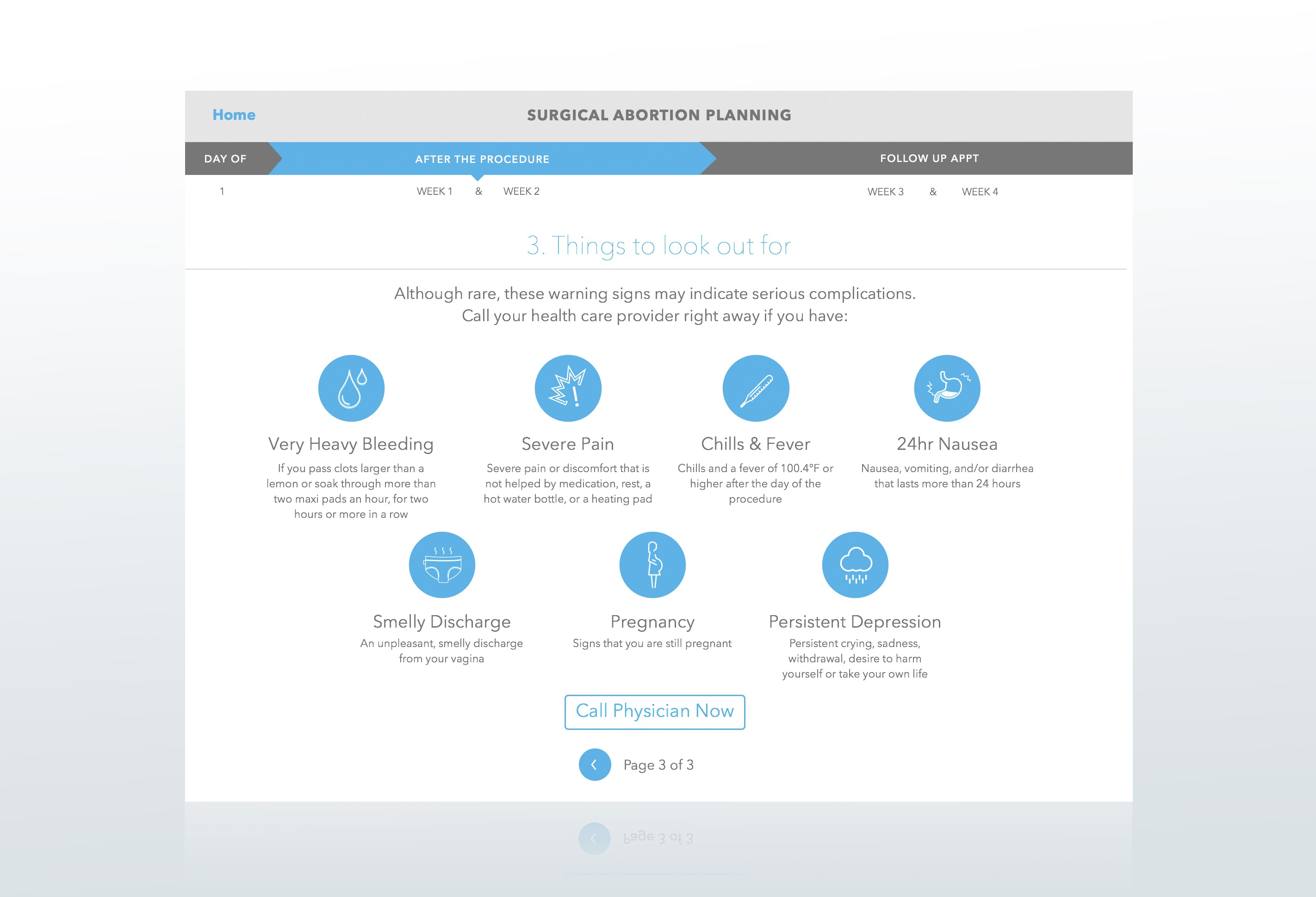Screen dimensions: 1316x897
Task: Click 'Call your health care provider' line
Action: [x=655, y=315]
